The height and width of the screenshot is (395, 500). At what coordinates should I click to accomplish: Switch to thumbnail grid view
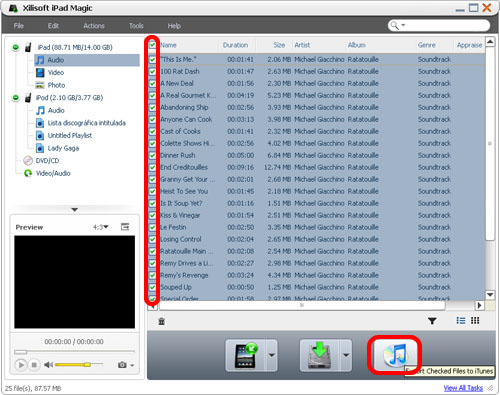(x=475, y=321)
